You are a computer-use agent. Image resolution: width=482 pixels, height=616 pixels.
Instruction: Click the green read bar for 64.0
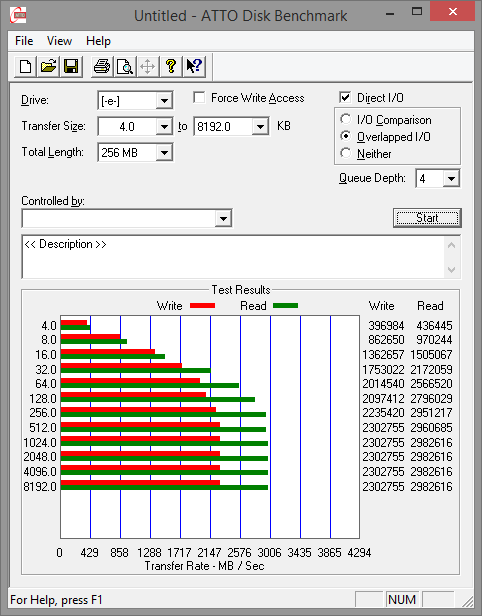click(150, 386)
